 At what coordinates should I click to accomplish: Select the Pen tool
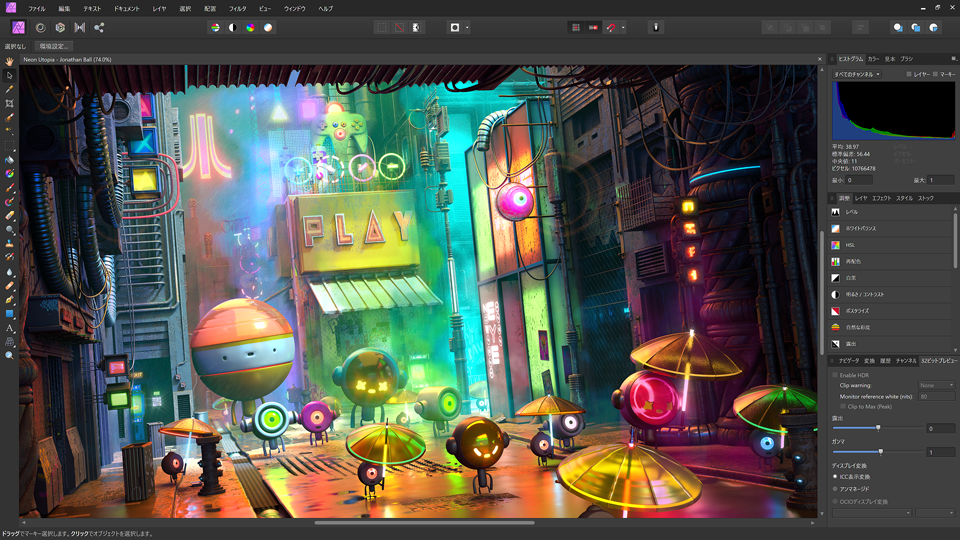coord(9,300)
